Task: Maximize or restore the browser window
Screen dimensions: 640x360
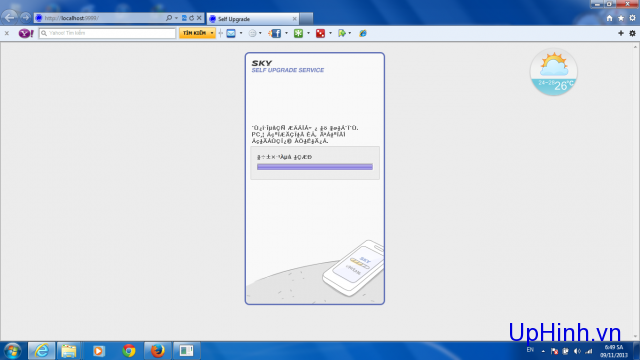Action: point(609,4)
